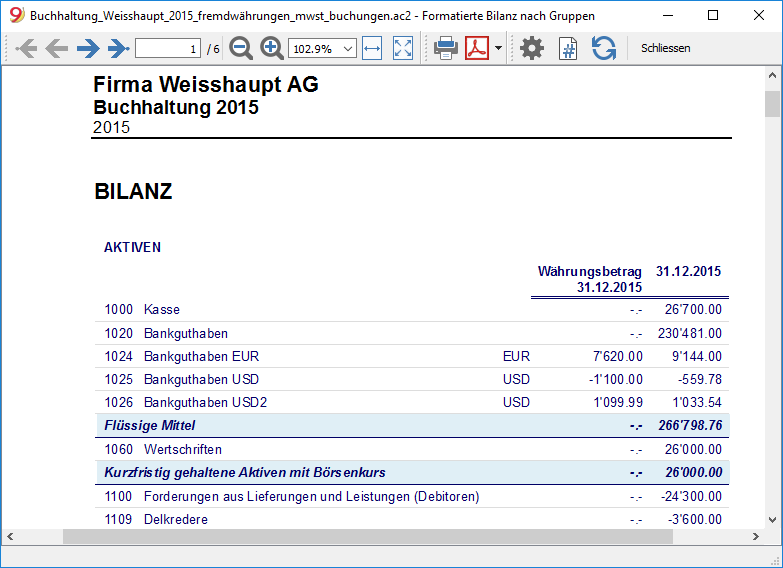The image size is (783, 568).
Task: Click the amount -559.78
Action: [x=700, y=379]
